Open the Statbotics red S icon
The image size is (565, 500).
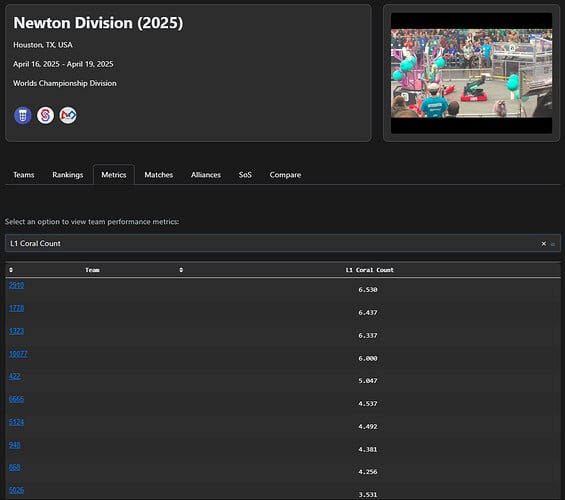click(45, 115)
